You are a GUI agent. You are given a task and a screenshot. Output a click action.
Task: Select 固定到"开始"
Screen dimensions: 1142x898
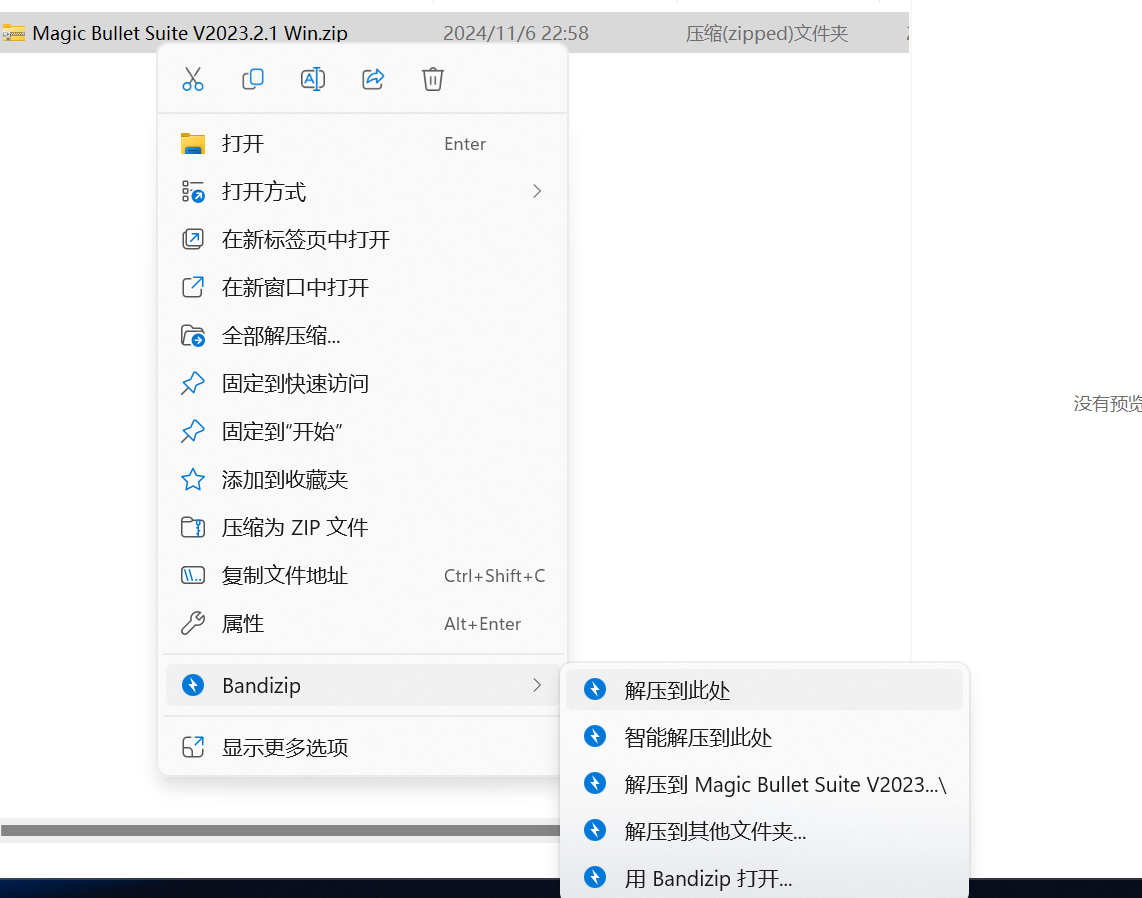[363, 431]
